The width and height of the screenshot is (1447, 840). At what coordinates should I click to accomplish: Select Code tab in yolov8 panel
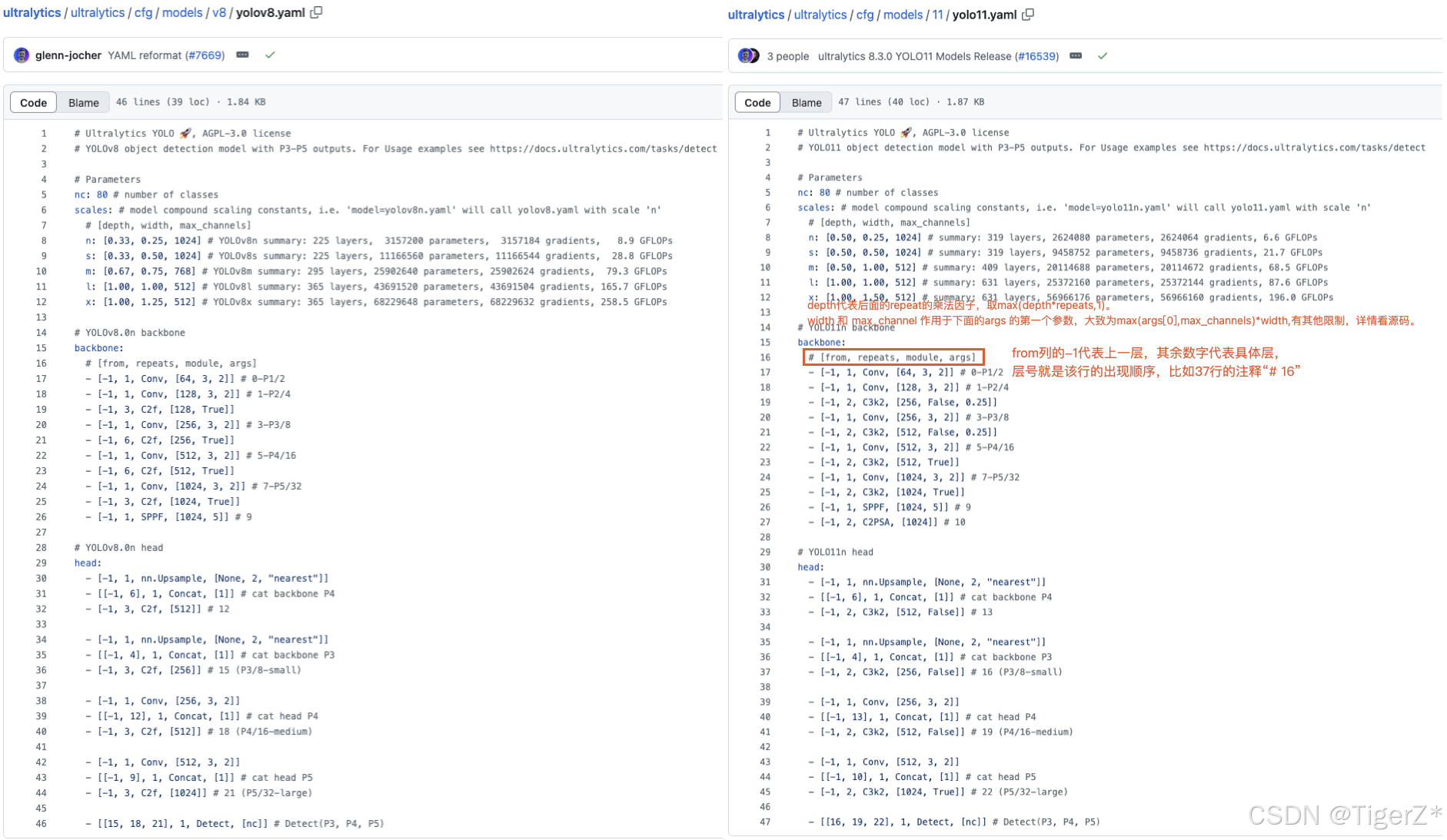click(33, 102)
